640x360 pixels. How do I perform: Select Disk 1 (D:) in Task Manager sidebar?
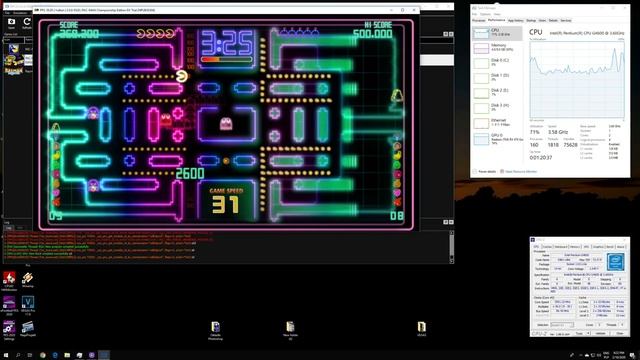[x=497, y=78]
